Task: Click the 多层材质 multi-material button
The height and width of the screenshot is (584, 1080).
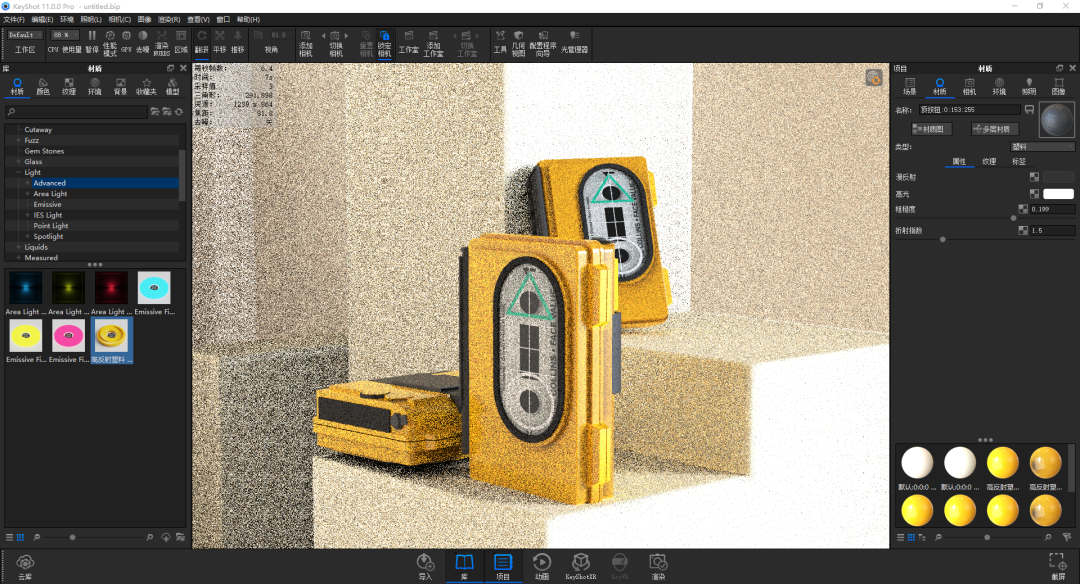Action: 994,129
